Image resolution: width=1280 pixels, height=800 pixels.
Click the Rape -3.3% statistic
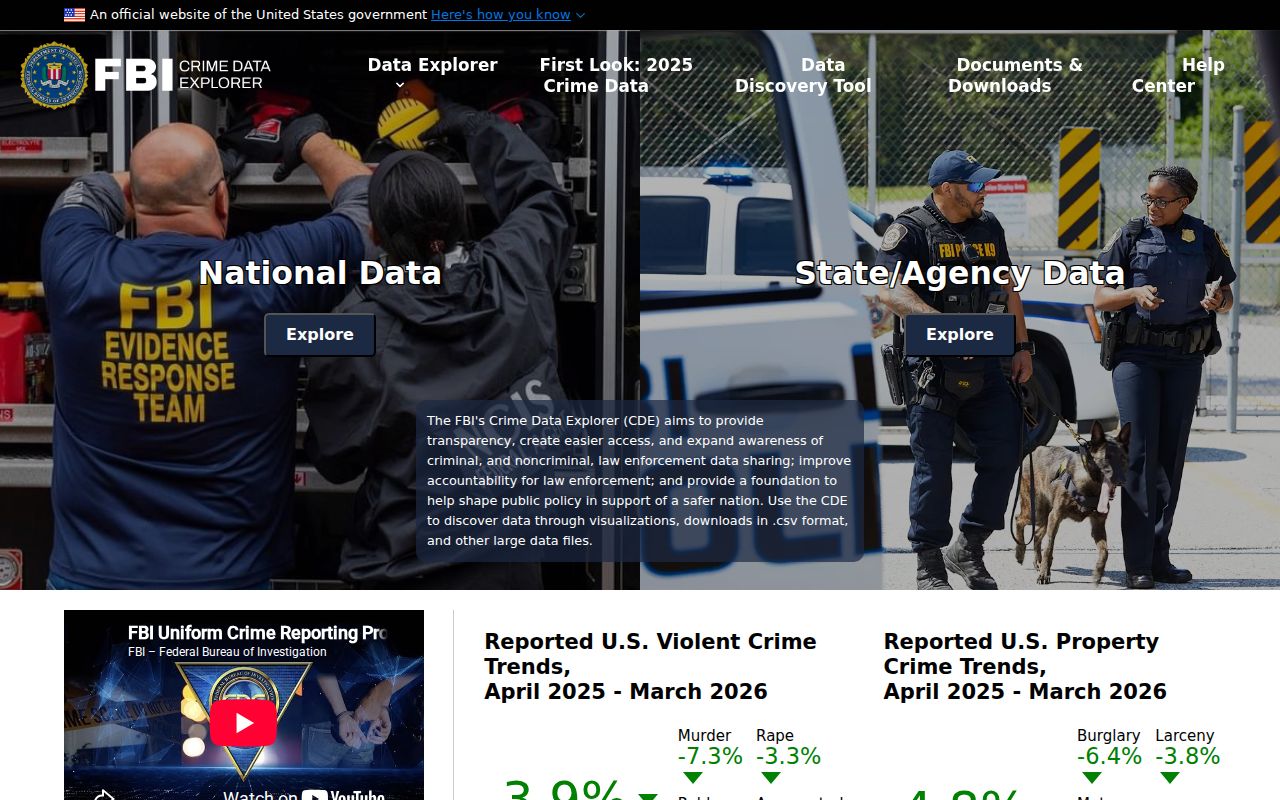[788, 747]
